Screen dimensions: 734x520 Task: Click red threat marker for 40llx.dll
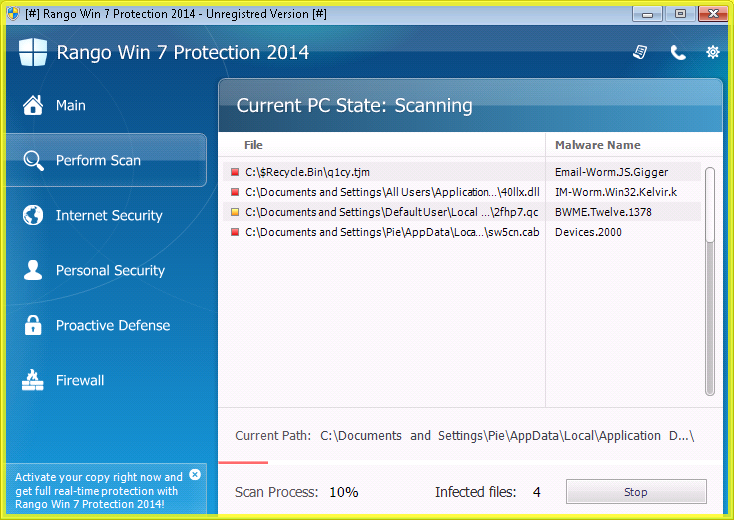point(235,192)
